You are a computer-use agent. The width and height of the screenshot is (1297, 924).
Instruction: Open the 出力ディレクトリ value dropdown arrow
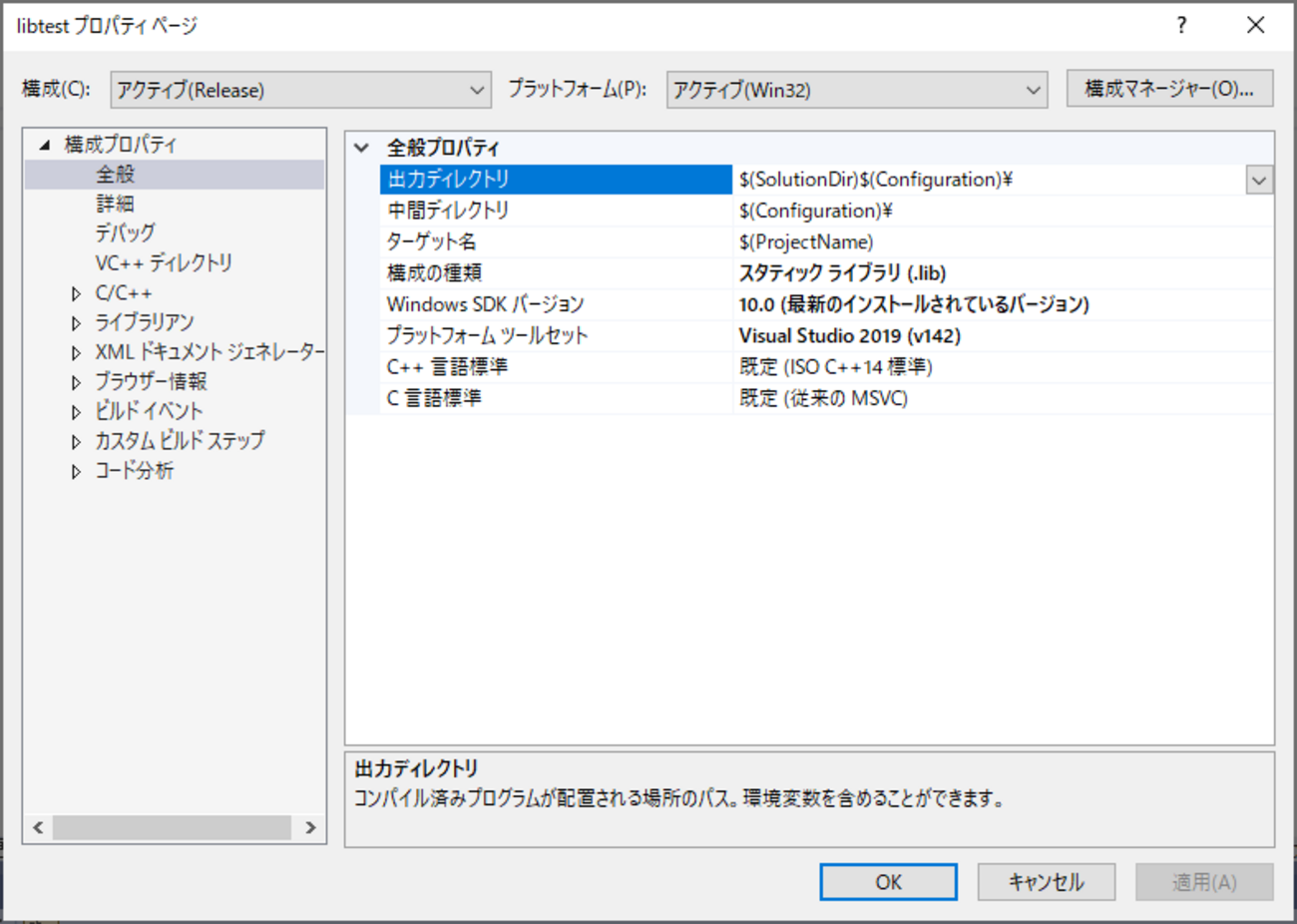tap(1259, 181)
